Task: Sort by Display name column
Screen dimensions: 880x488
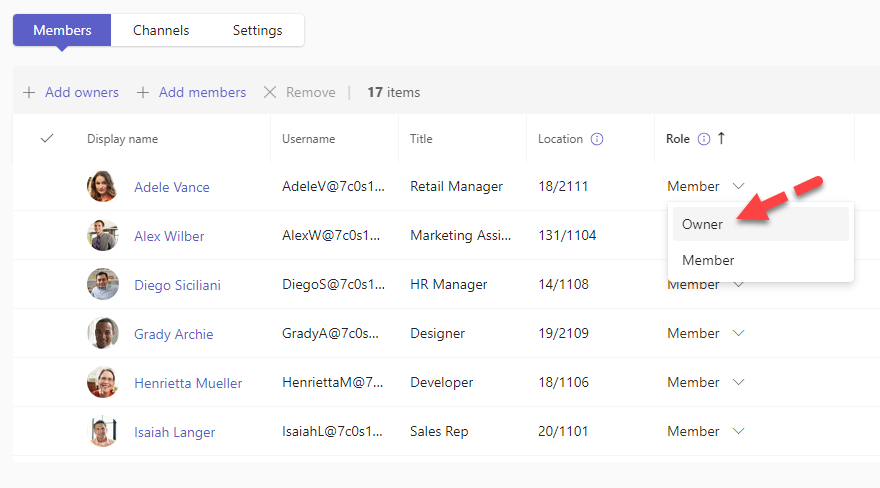Action: 122,139
